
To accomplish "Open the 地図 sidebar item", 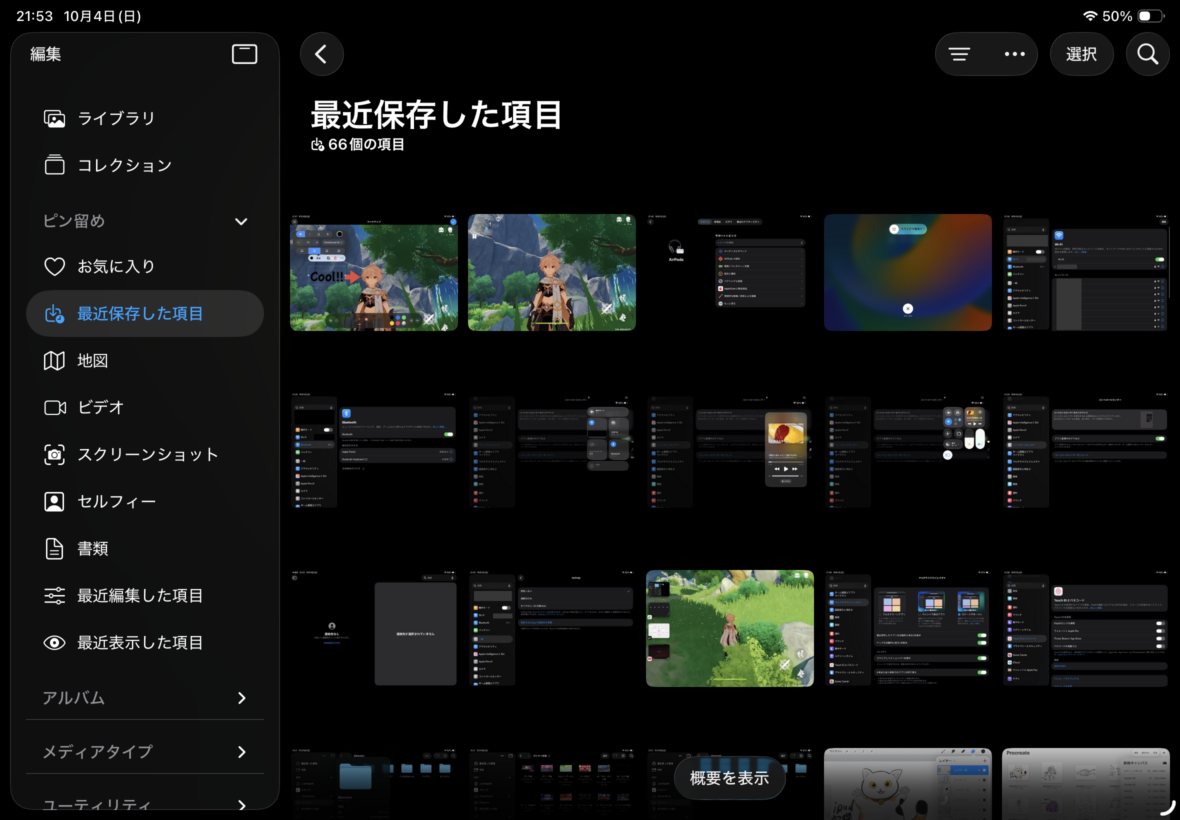I will coord(144,360).
